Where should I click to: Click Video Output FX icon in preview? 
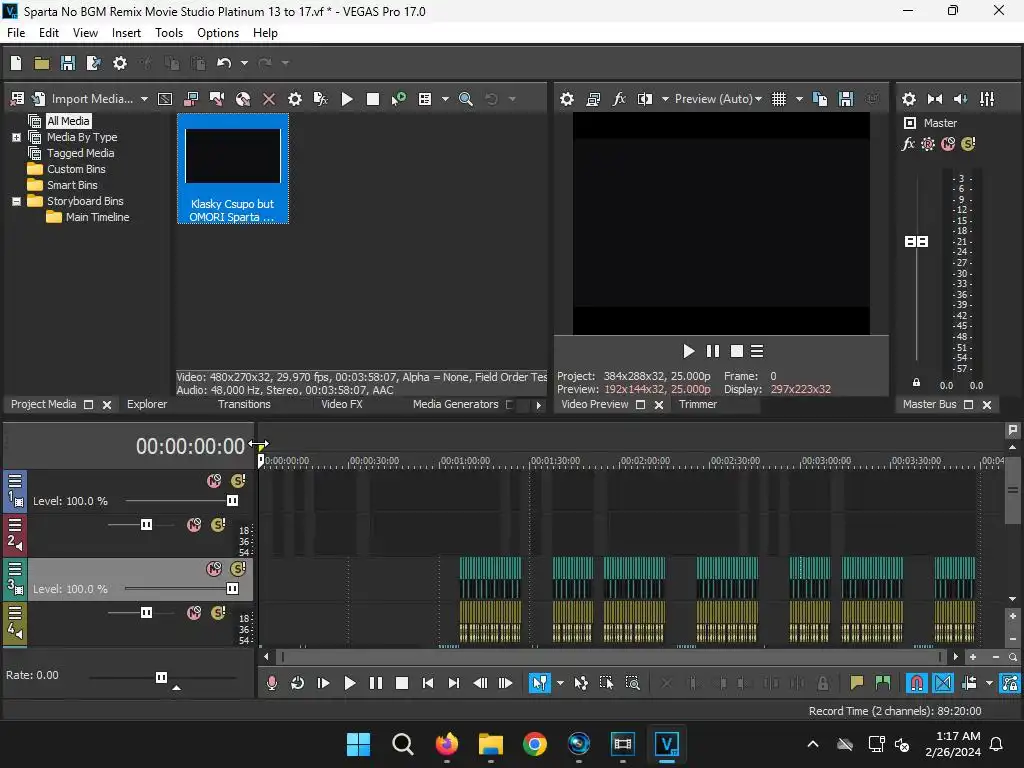pyautogui.click(x=619, y=99)
